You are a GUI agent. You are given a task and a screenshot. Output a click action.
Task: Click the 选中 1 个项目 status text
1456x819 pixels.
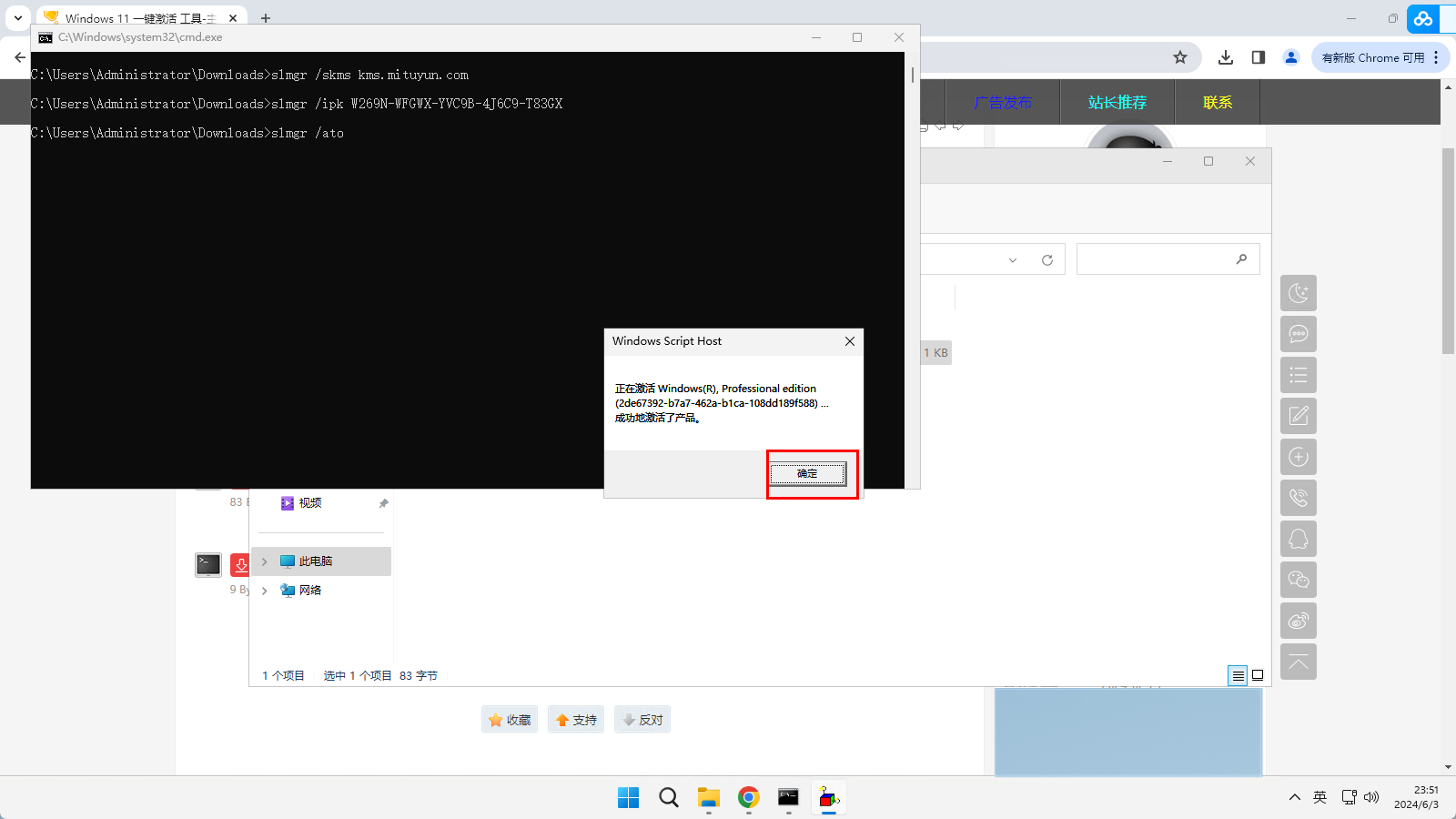coord(358,675)
